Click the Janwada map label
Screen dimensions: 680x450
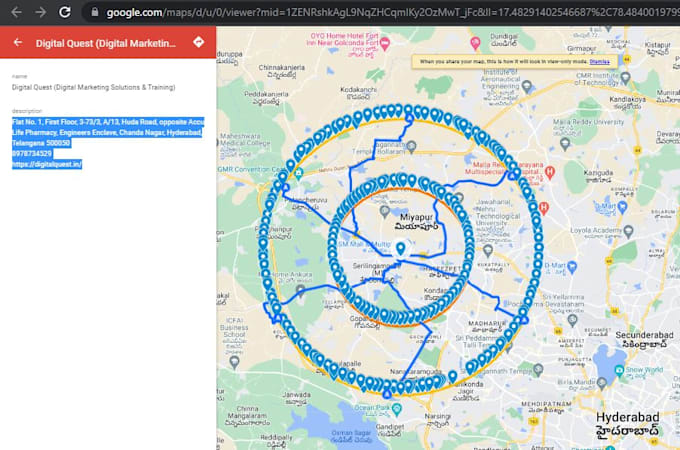(296, 398)
